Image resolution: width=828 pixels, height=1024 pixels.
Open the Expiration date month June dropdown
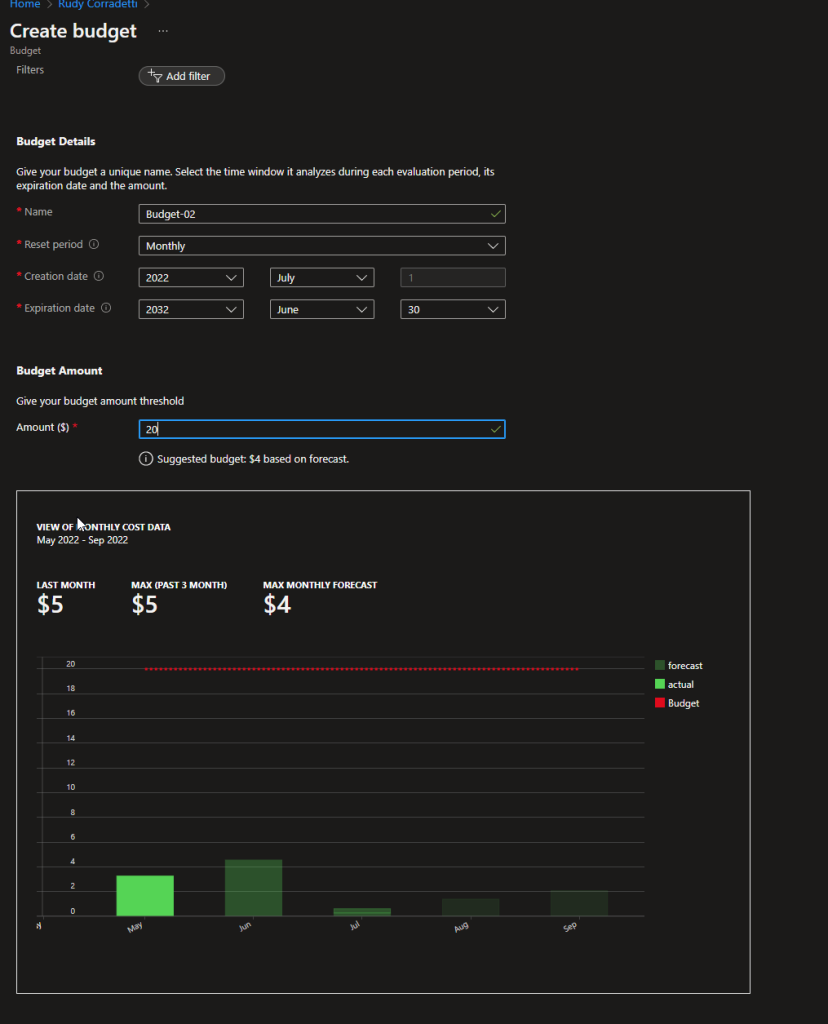coord(322,310)
